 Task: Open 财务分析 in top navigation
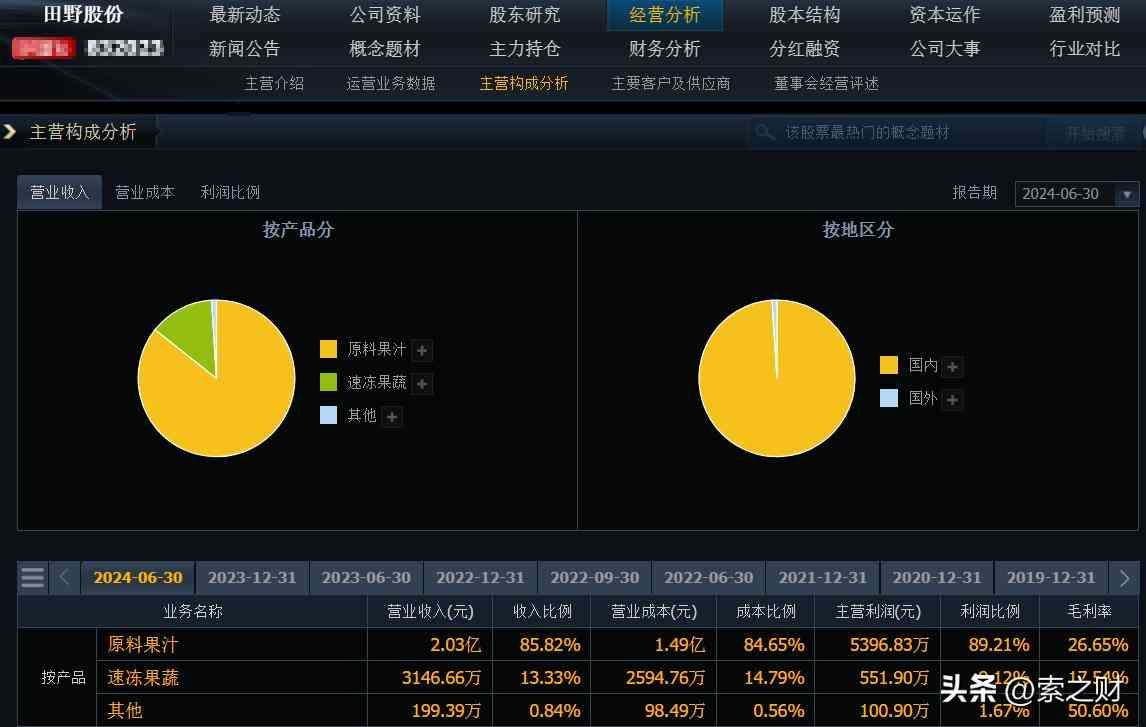click(x=664, y=48)
